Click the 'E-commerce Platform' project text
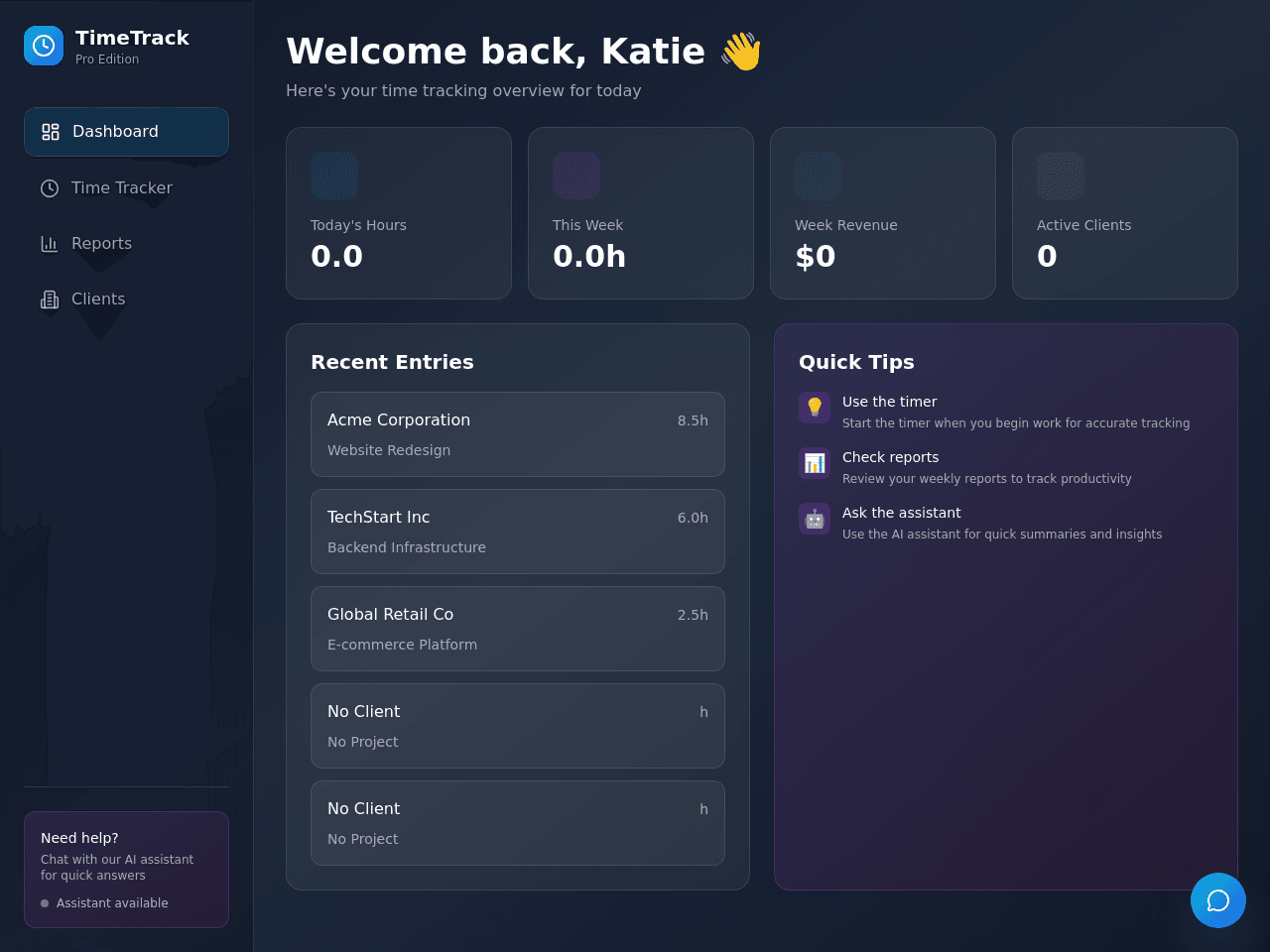1270x952 pixels. pos(402,645)
